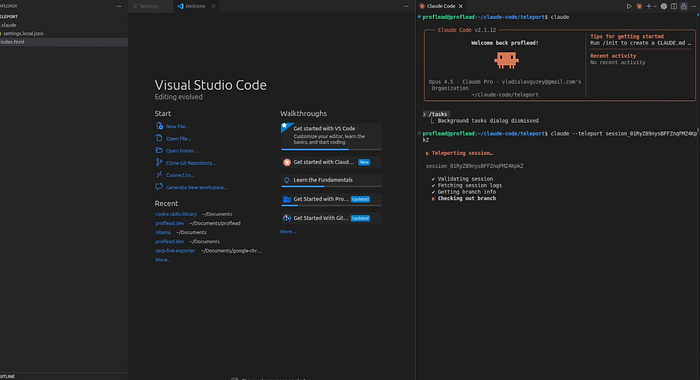700x380 pixels.
Task: Click 'Welcome back proflead!' text
Action: click(x=504, y=43)
